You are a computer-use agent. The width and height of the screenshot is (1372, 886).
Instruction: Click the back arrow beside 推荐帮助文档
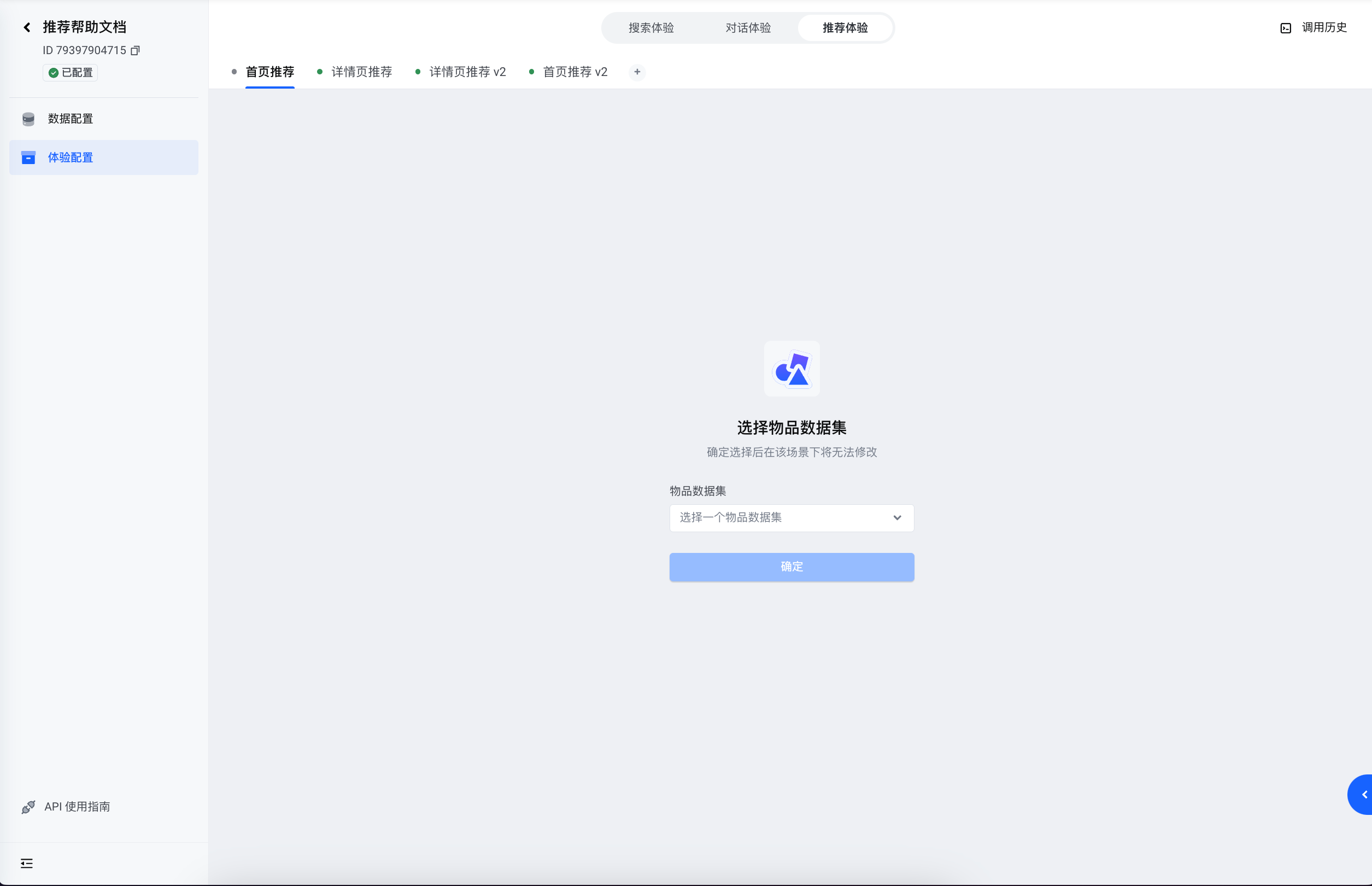coord(26,27)
